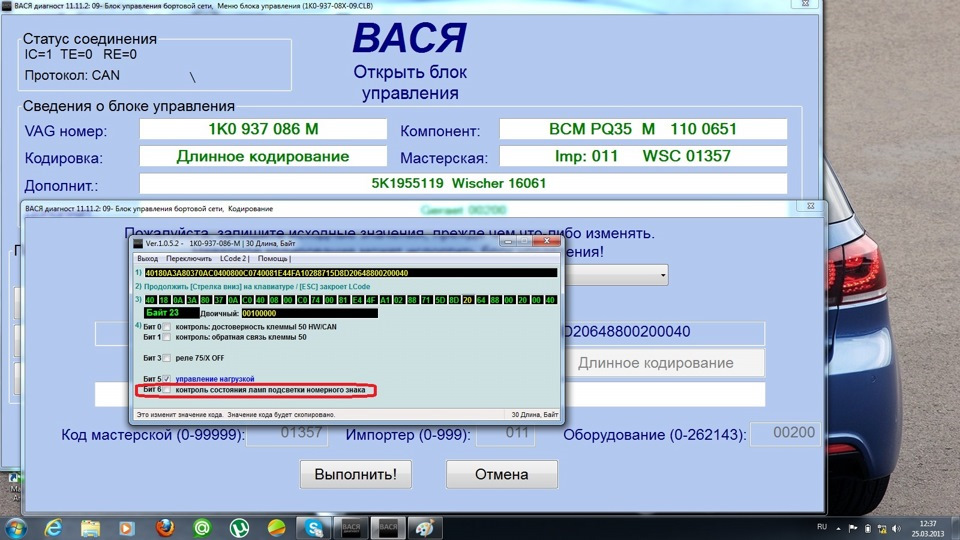Select byte 64 in the hex byte row
The height and width of the screenshot is (540, 960).
(x=481, y=300)
